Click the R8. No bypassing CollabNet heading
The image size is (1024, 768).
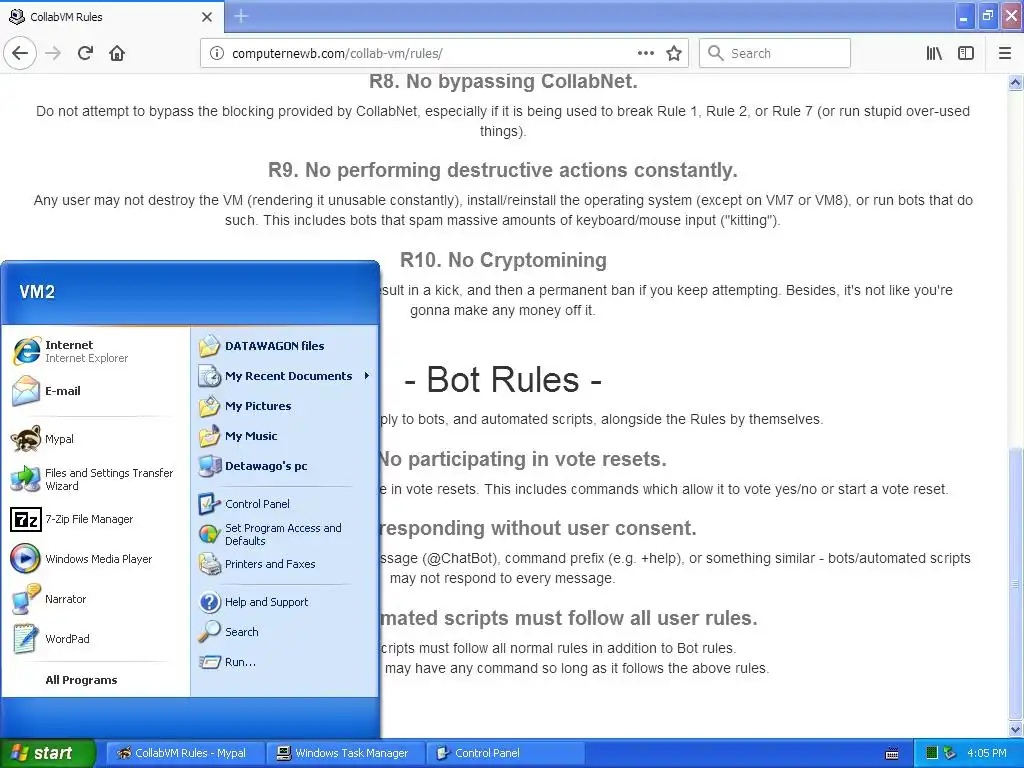[503, 81]
